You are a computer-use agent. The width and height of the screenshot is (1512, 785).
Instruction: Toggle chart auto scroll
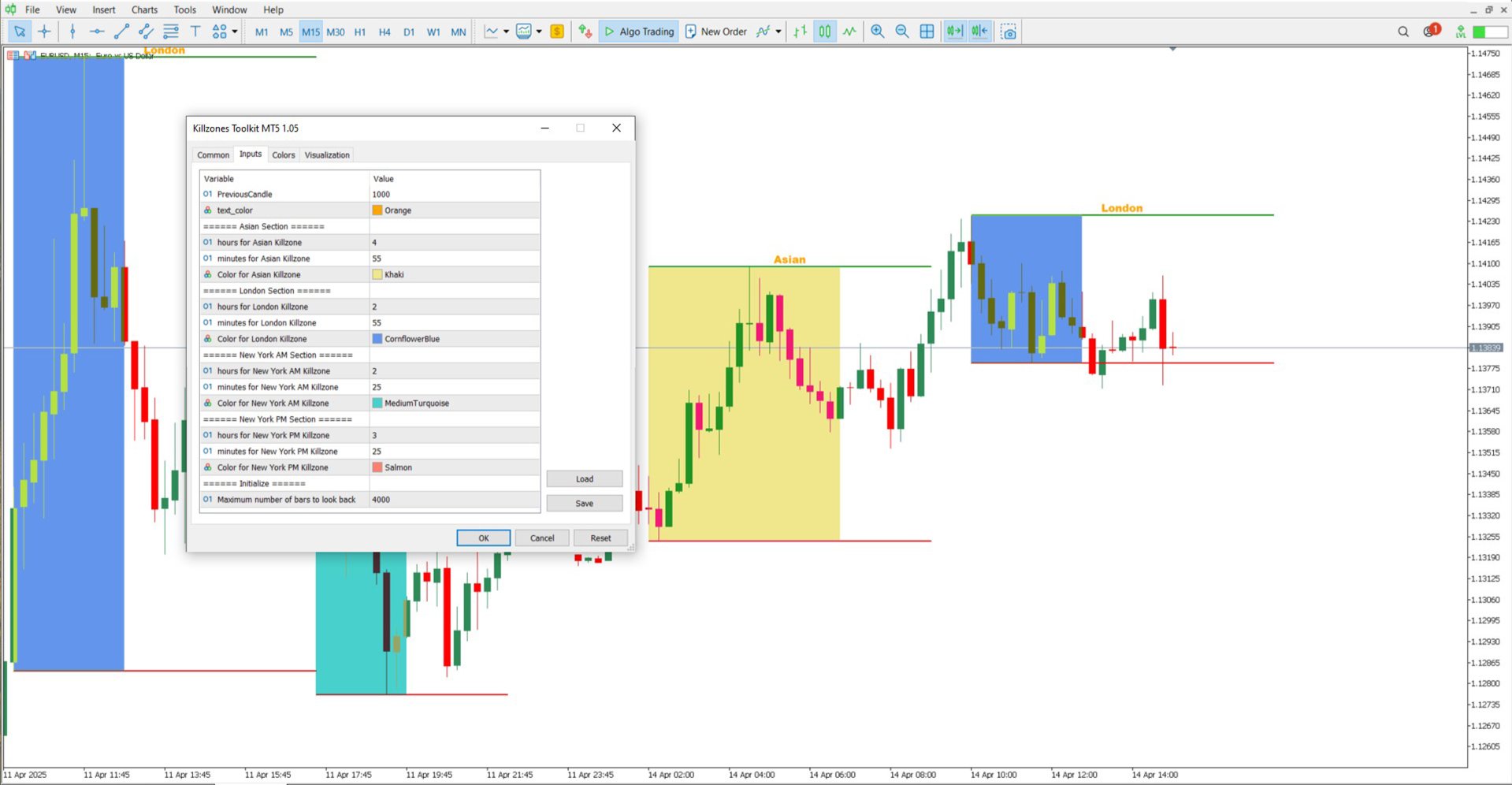(x=955, y=32)
